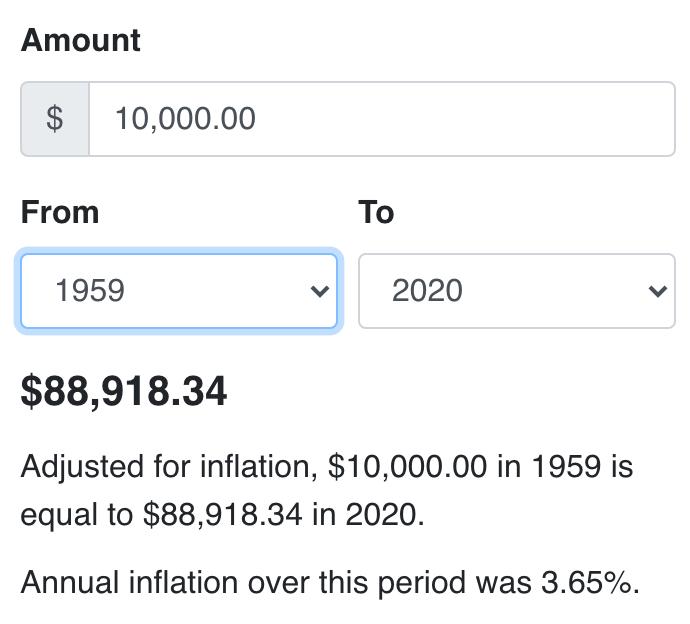Click the chevron arrow in the To selector
Image resolution: width=690 pixels, height=624 pixels.
point(657,291)
